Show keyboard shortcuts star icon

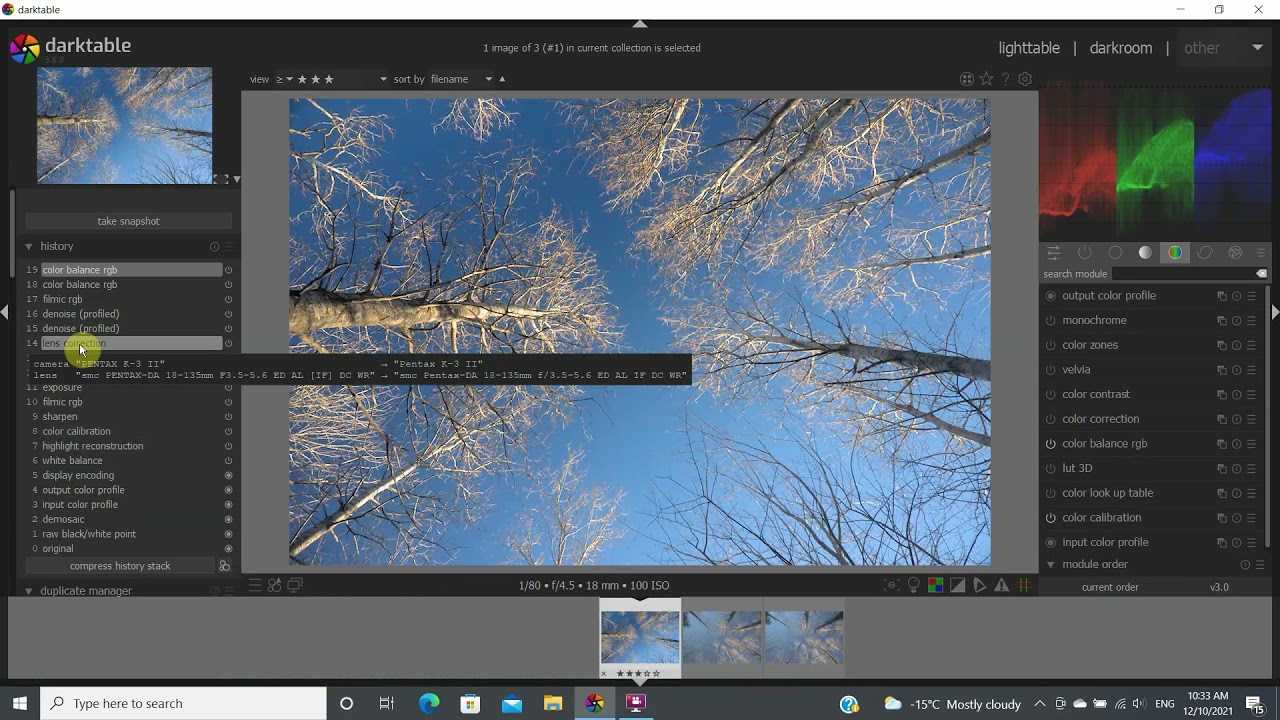pos(987,79)
